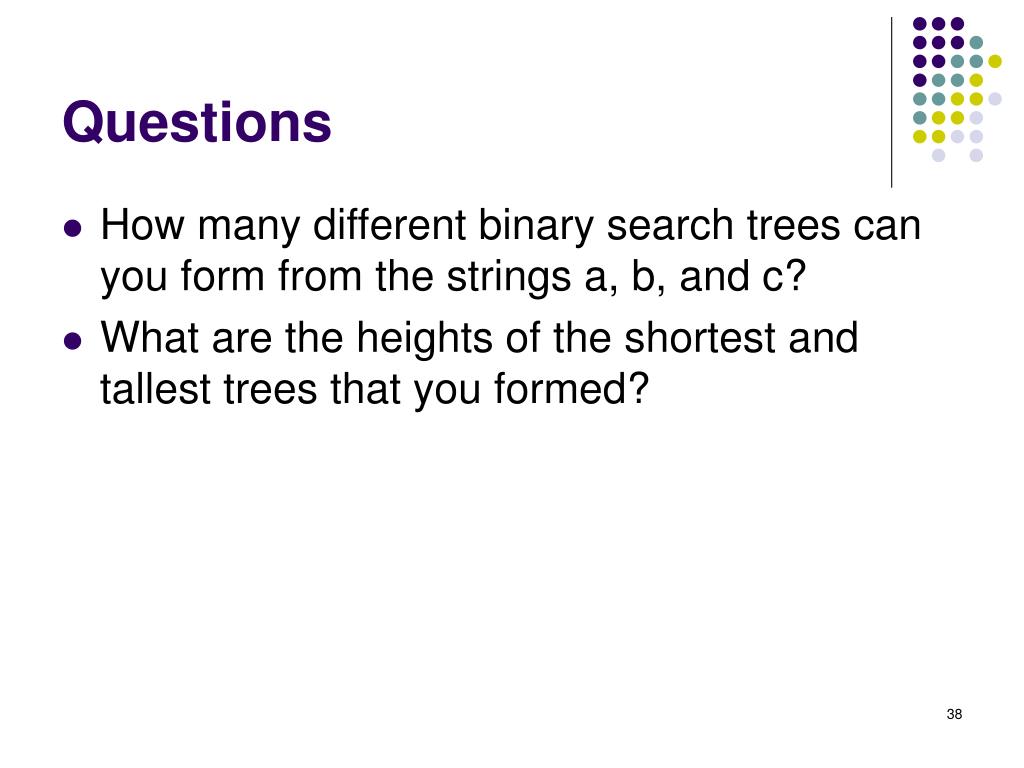The width and height of the screenshot is (1024, 768).
Task: Click the slide number 38
Action: point(954,714)
